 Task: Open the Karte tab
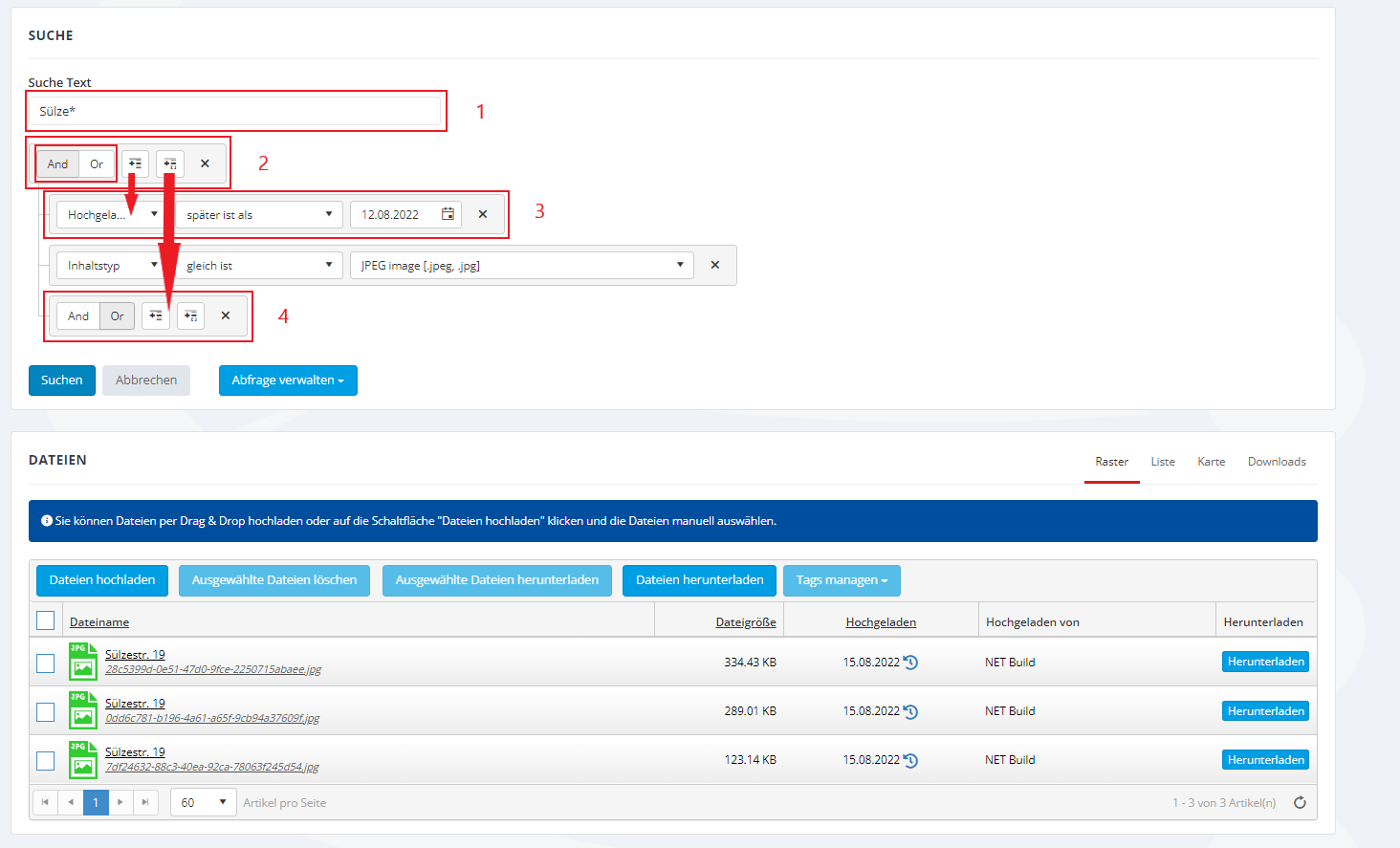(x=1211, y=462)
